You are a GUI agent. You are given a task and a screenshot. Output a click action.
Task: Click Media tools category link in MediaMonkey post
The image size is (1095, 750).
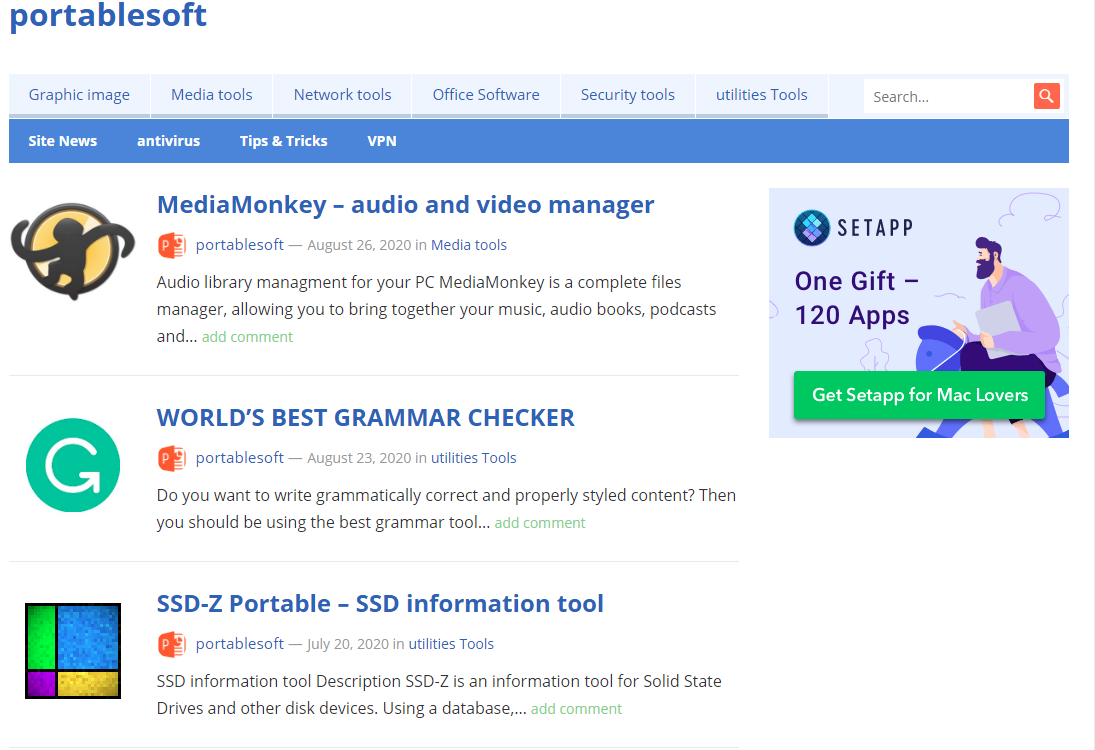(469, 245)
